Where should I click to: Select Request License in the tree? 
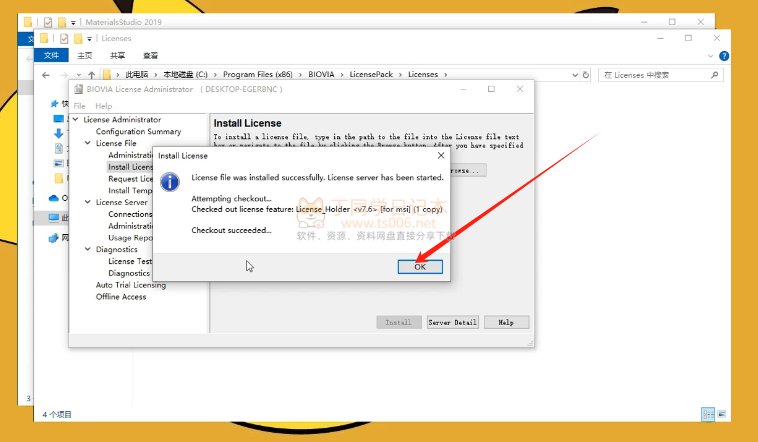130,178
